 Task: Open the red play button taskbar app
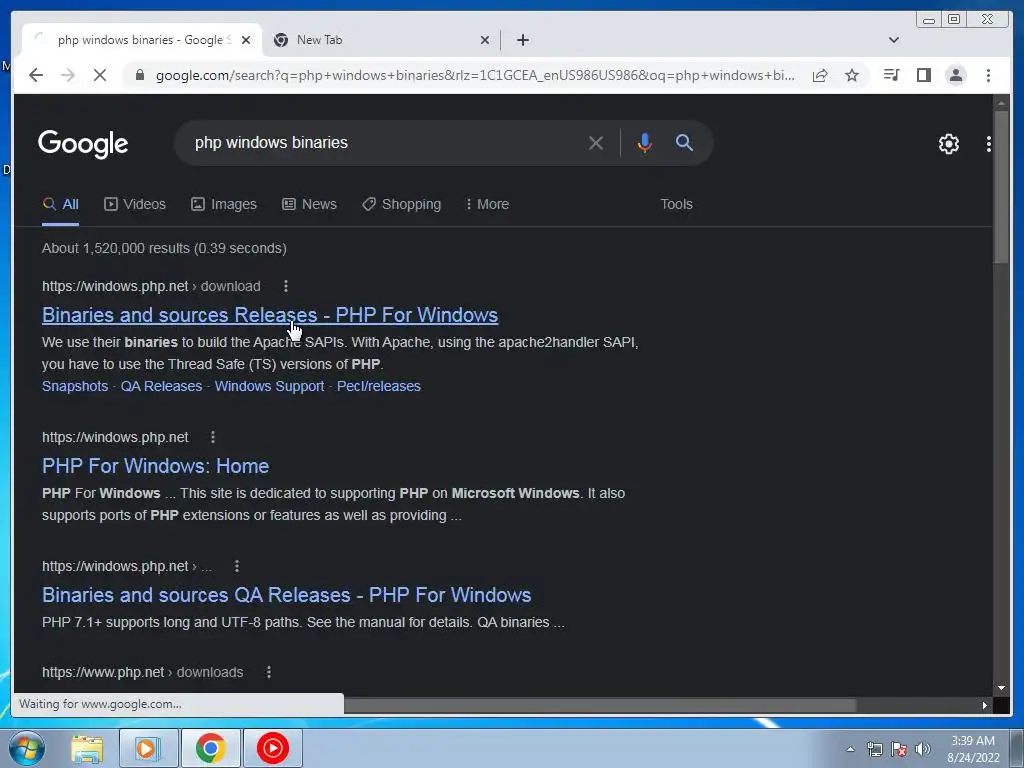tap(273, 748)
